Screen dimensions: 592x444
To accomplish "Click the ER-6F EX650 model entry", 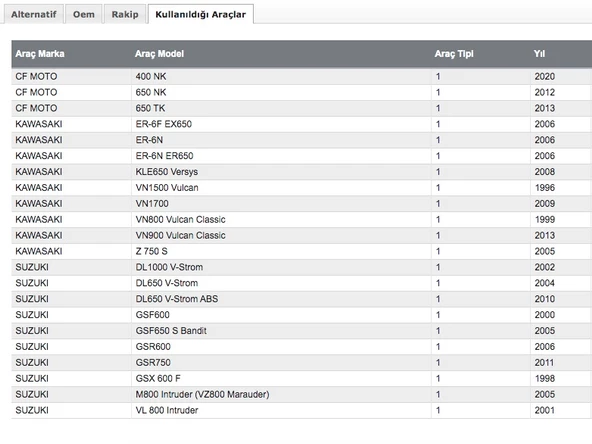I will (x=163, y=124).
